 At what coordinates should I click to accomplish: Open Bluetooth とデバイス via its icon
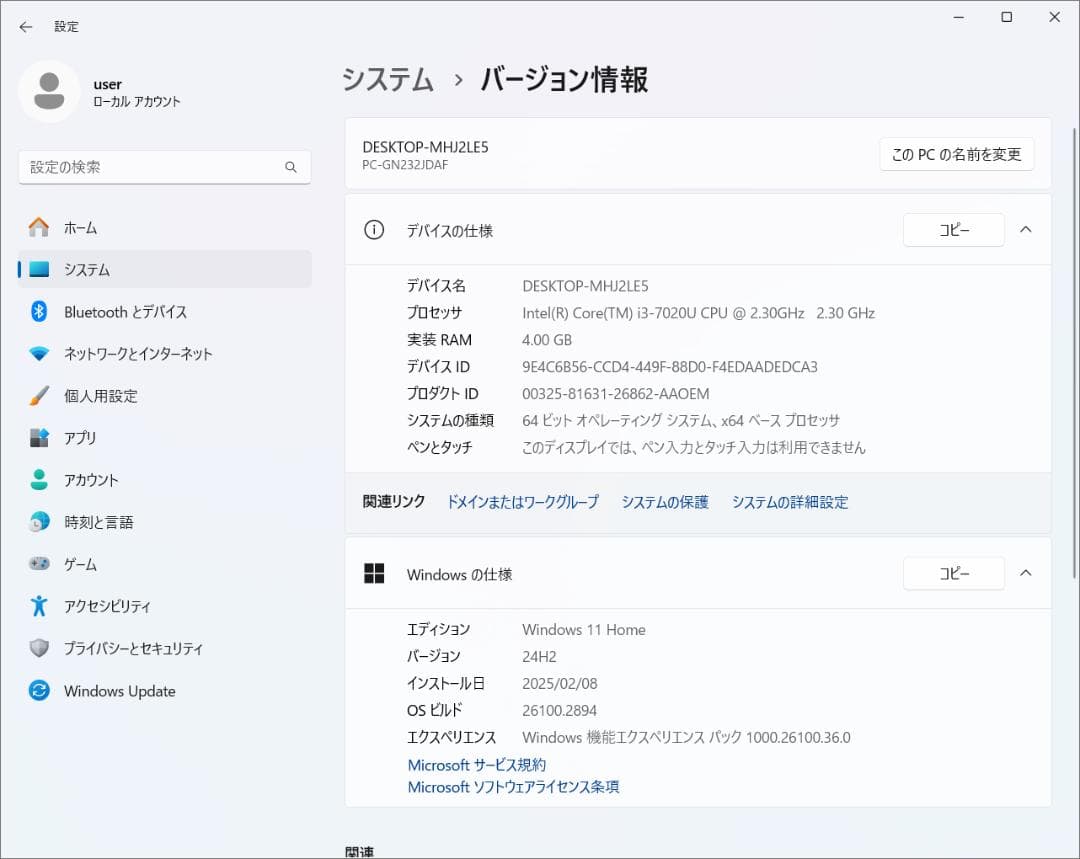39,312
